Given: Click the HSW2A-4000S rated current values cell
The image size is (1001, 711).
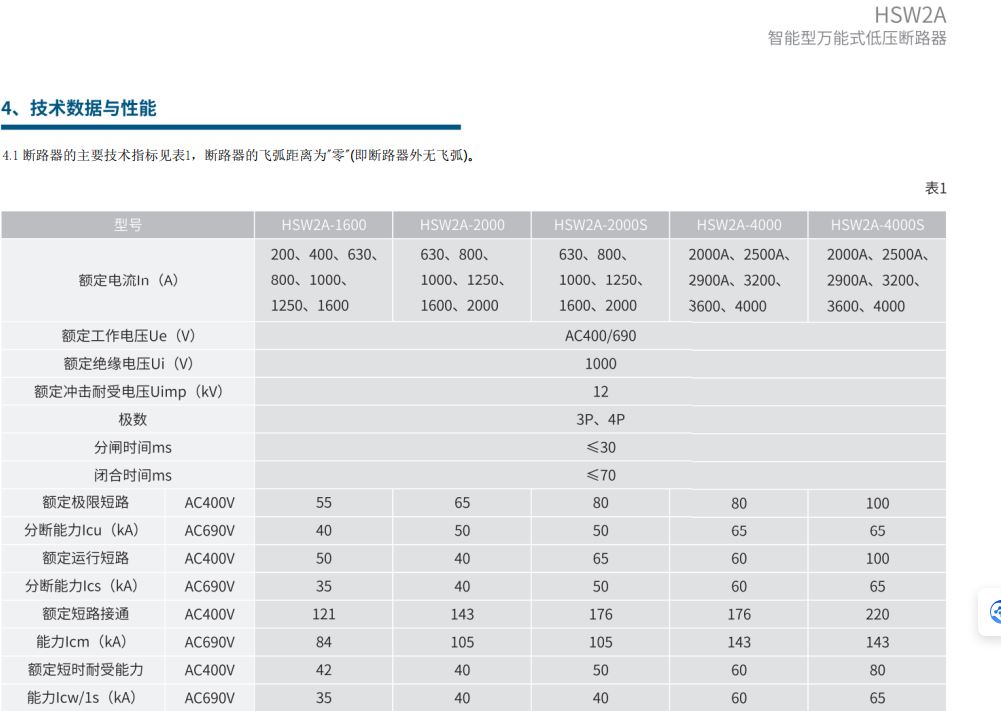Looking at the screenshot, I should pos(877,280).
